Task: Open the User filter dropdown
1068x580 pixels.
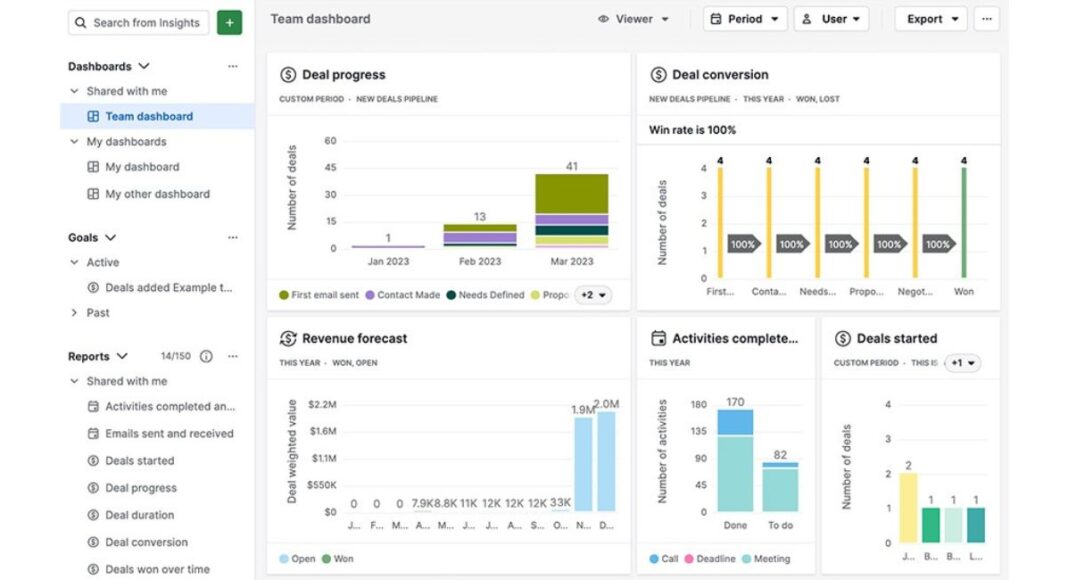Action: (831, 18)
